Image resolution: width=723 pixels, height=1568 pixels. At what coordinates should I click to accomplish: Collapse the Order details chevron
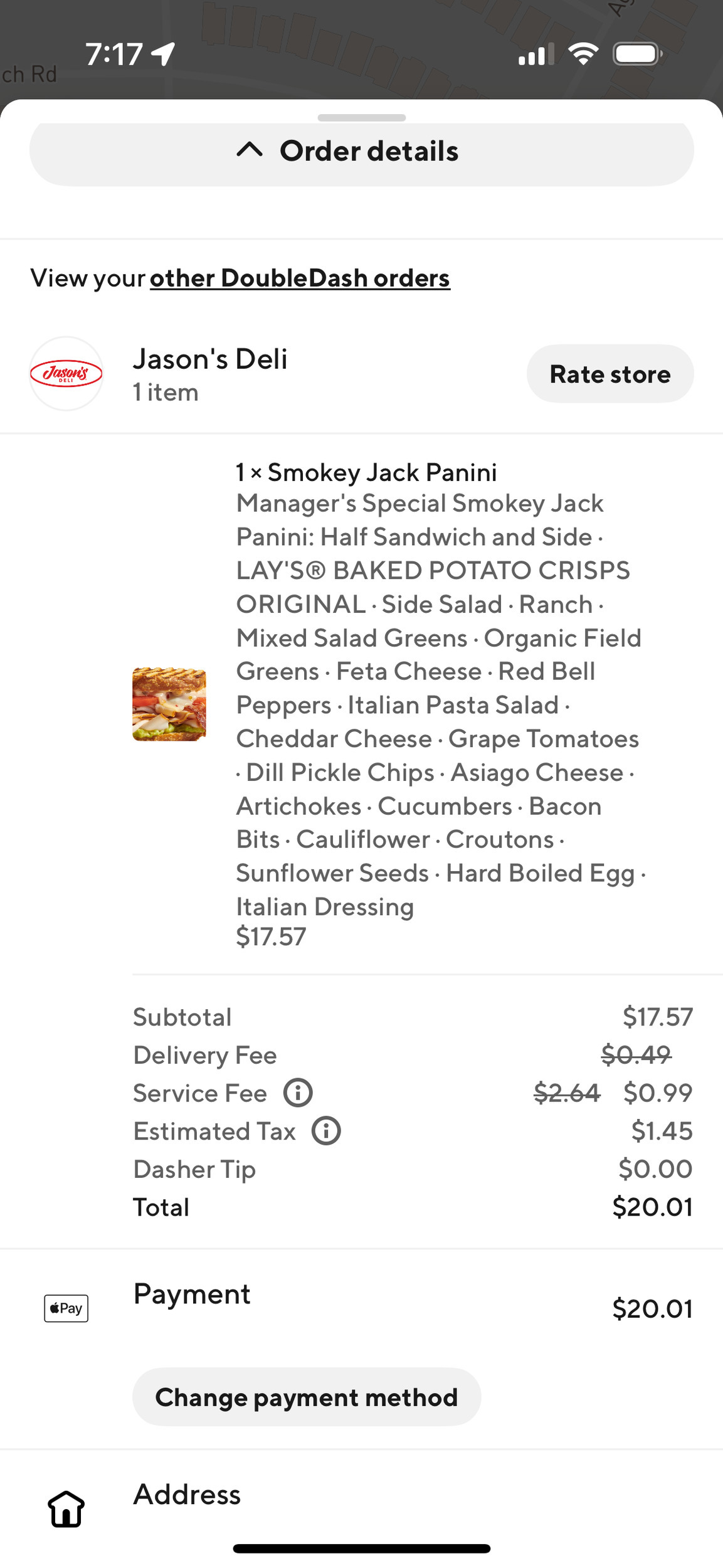250,151
